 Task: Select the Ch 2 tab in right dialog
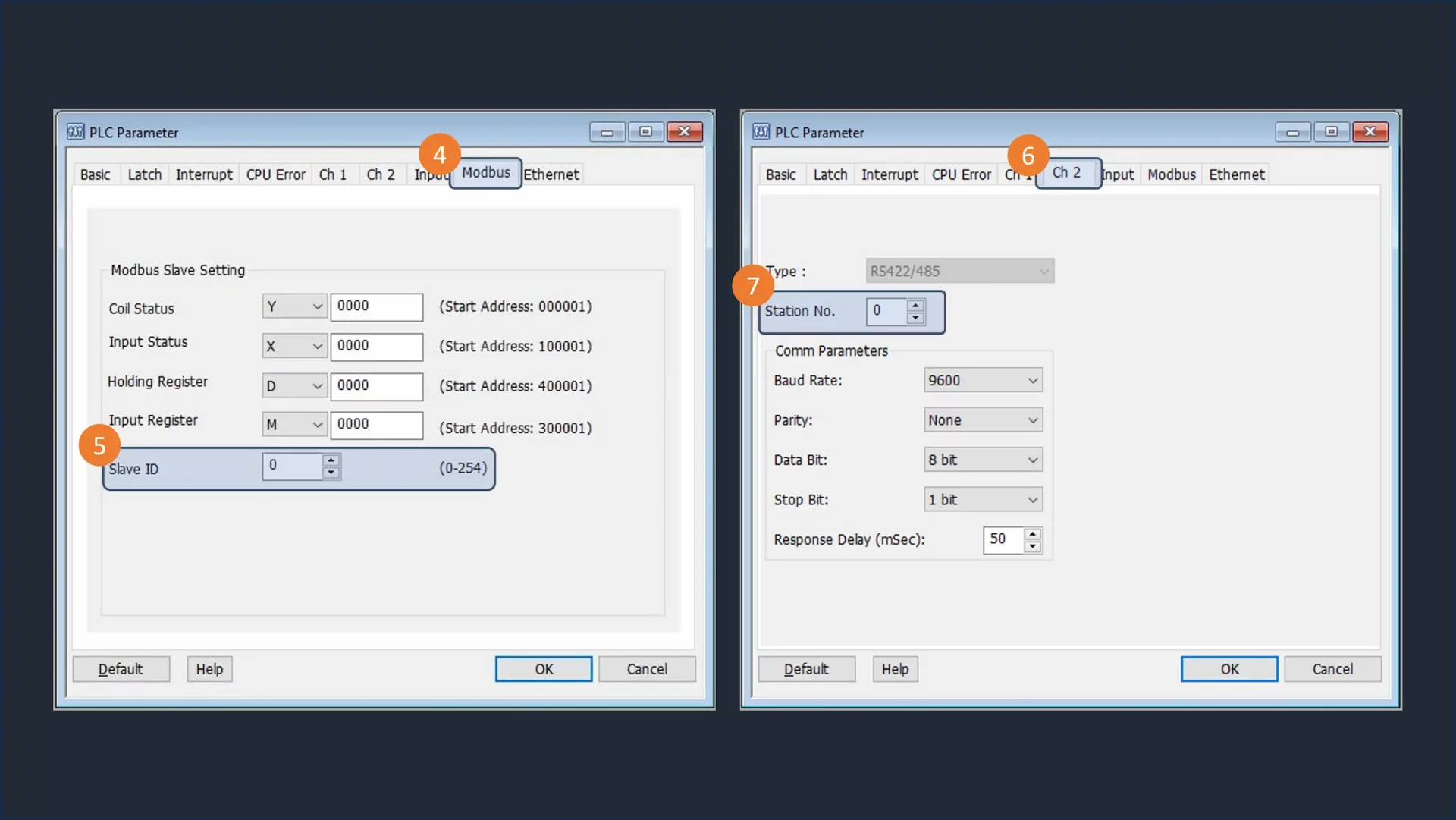click(x=1066, y=173)
